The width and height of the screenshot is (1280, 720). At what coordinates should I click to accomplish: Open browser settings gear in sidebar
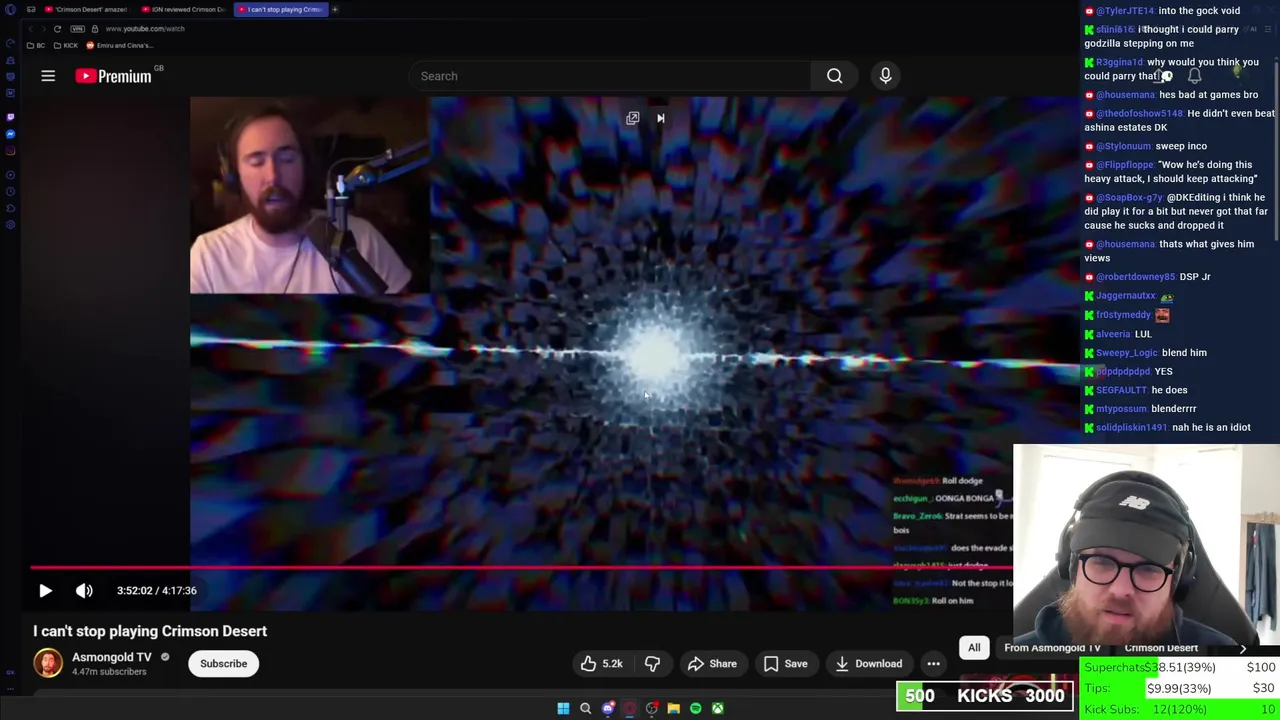pyautogui.click(x=10, y=225)
